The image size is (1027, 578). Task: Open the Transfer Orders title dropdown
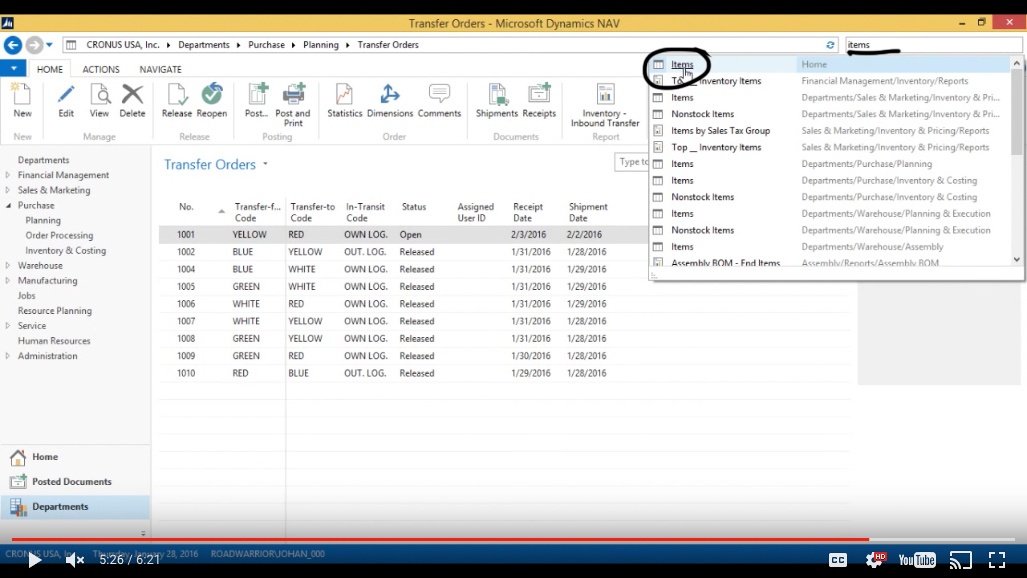pos(265,164)
